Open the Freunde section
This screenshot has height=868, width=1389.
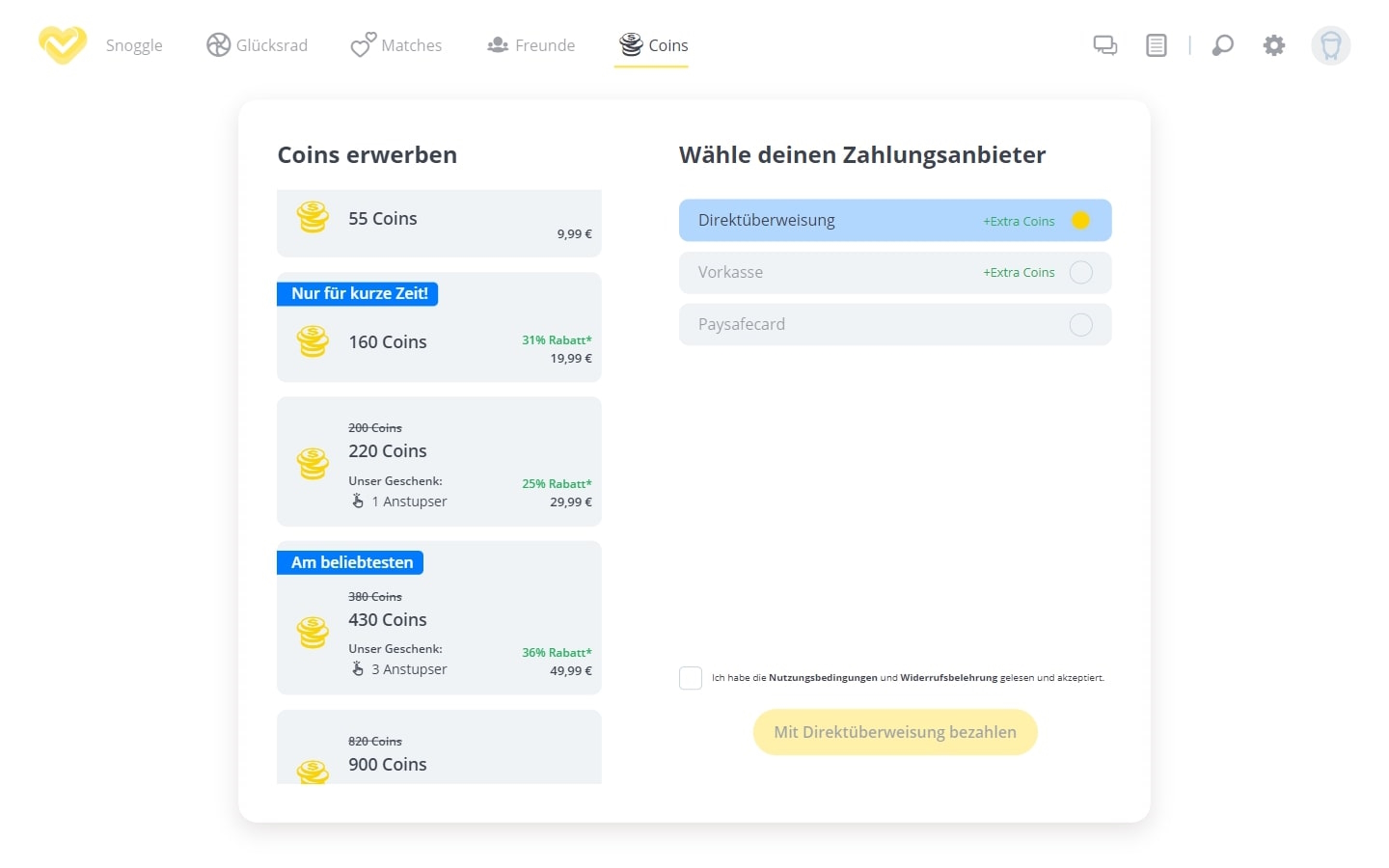coord(531,44)
